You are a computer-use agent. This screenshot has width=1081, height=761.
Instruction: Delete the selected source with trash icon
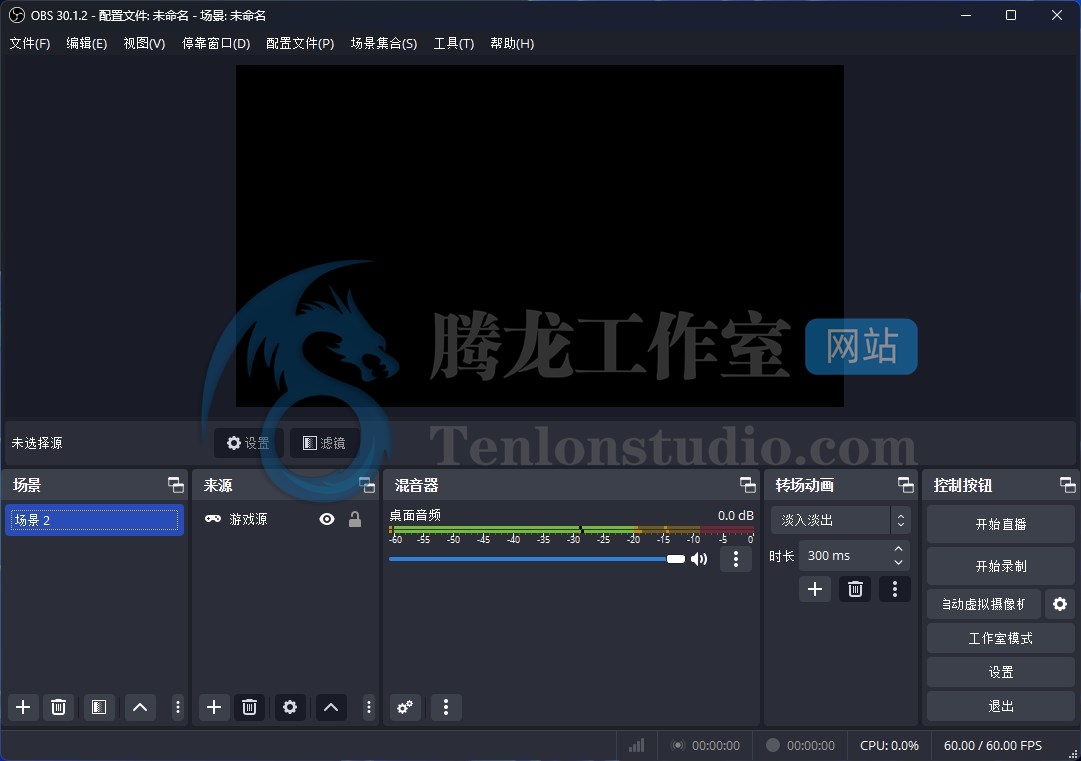[250, 707]
